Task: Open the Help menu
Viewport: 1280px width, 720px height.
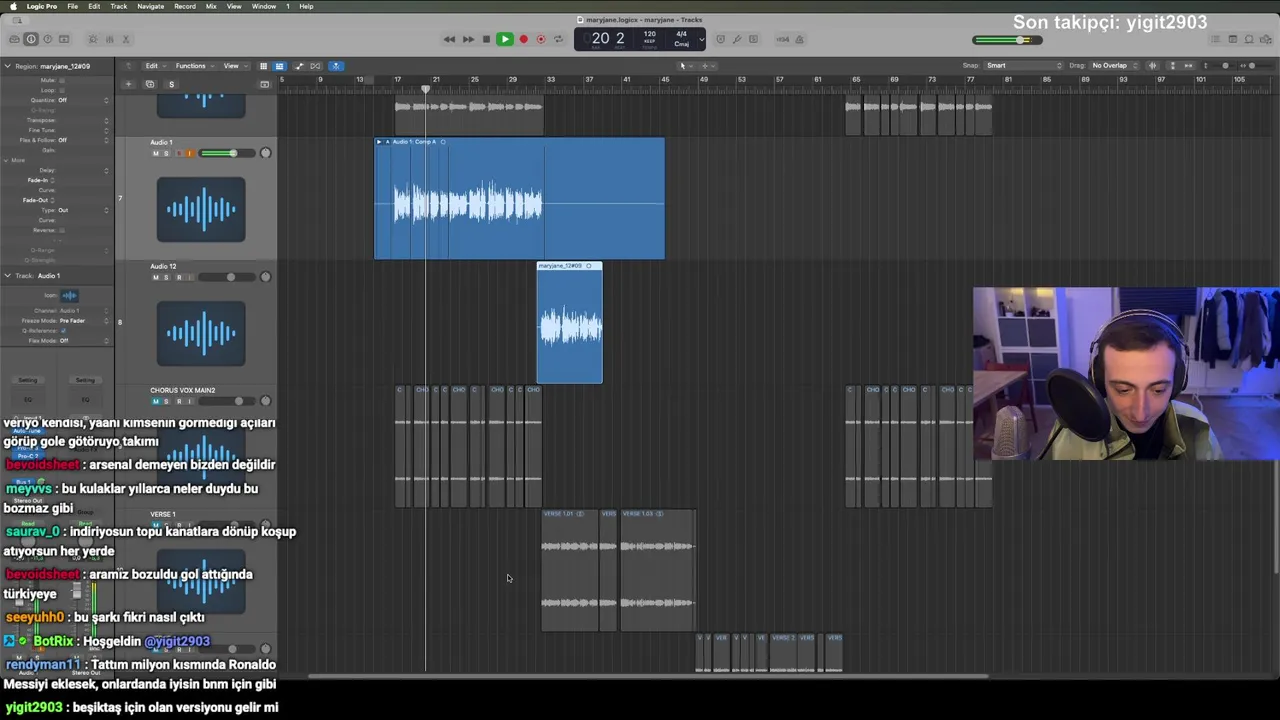Action: coord(306,6)
